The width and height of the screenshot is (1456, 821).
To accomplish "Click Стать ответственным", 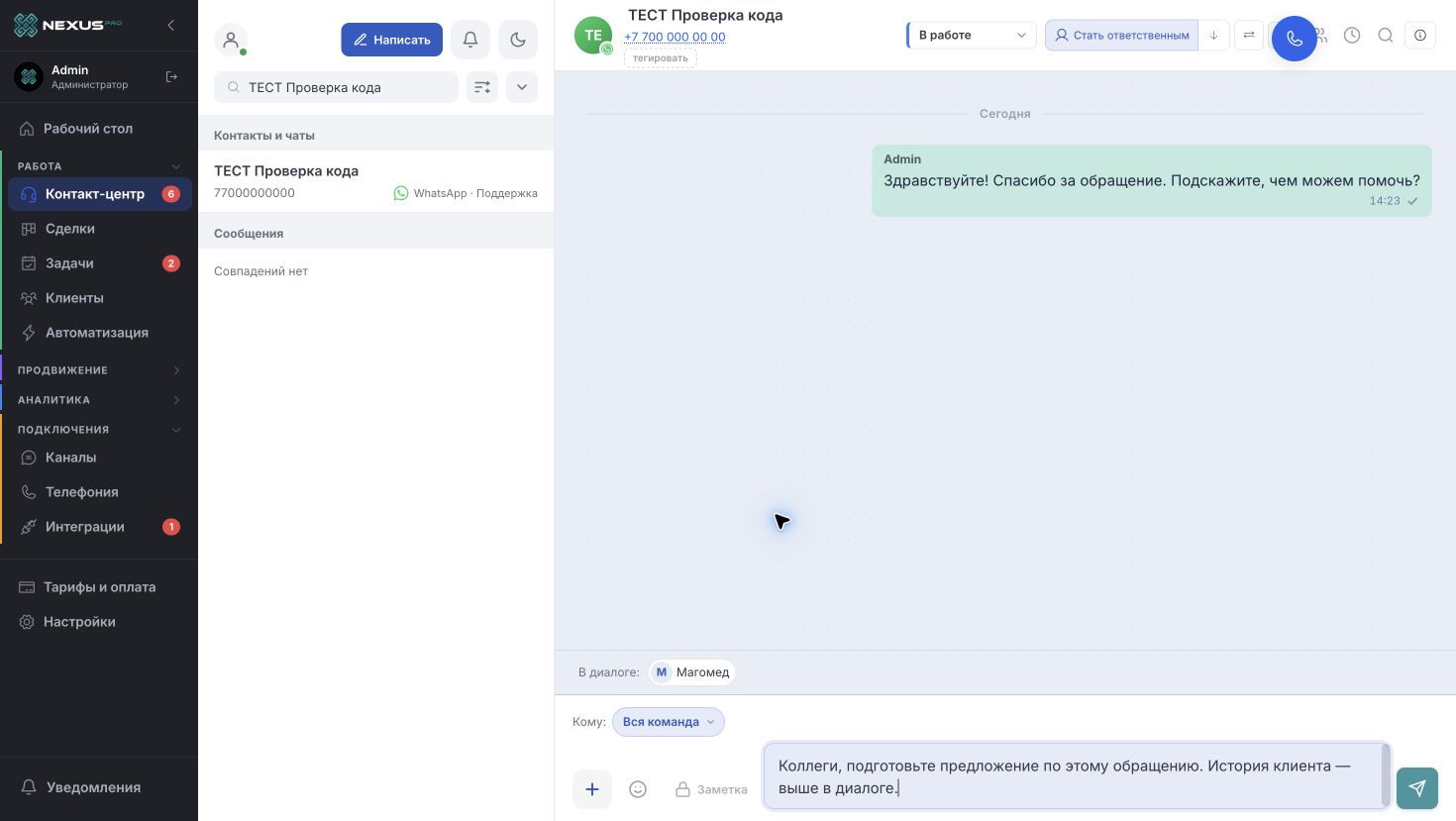I will 1121,36.
